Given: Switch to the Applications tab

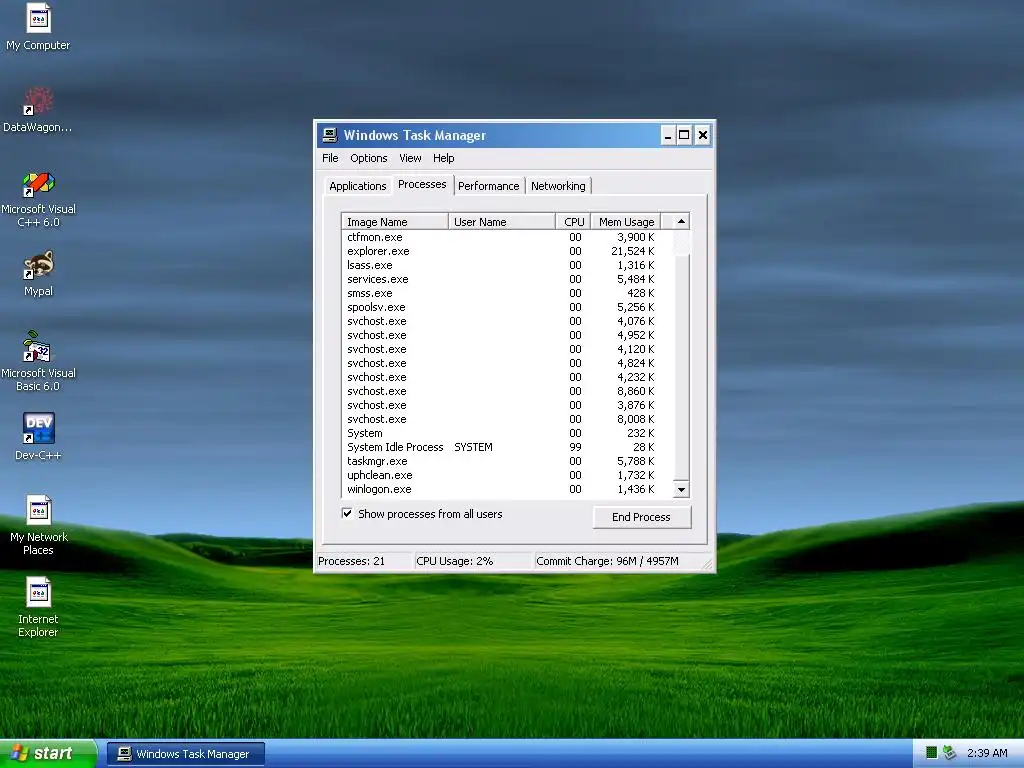Looking at the screenshot, I should tap(358, 186).
